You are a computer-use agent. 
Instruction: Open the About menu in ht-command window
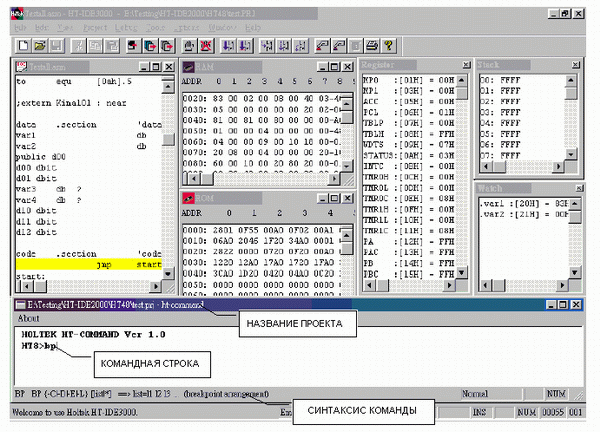(x=28, y=318)
